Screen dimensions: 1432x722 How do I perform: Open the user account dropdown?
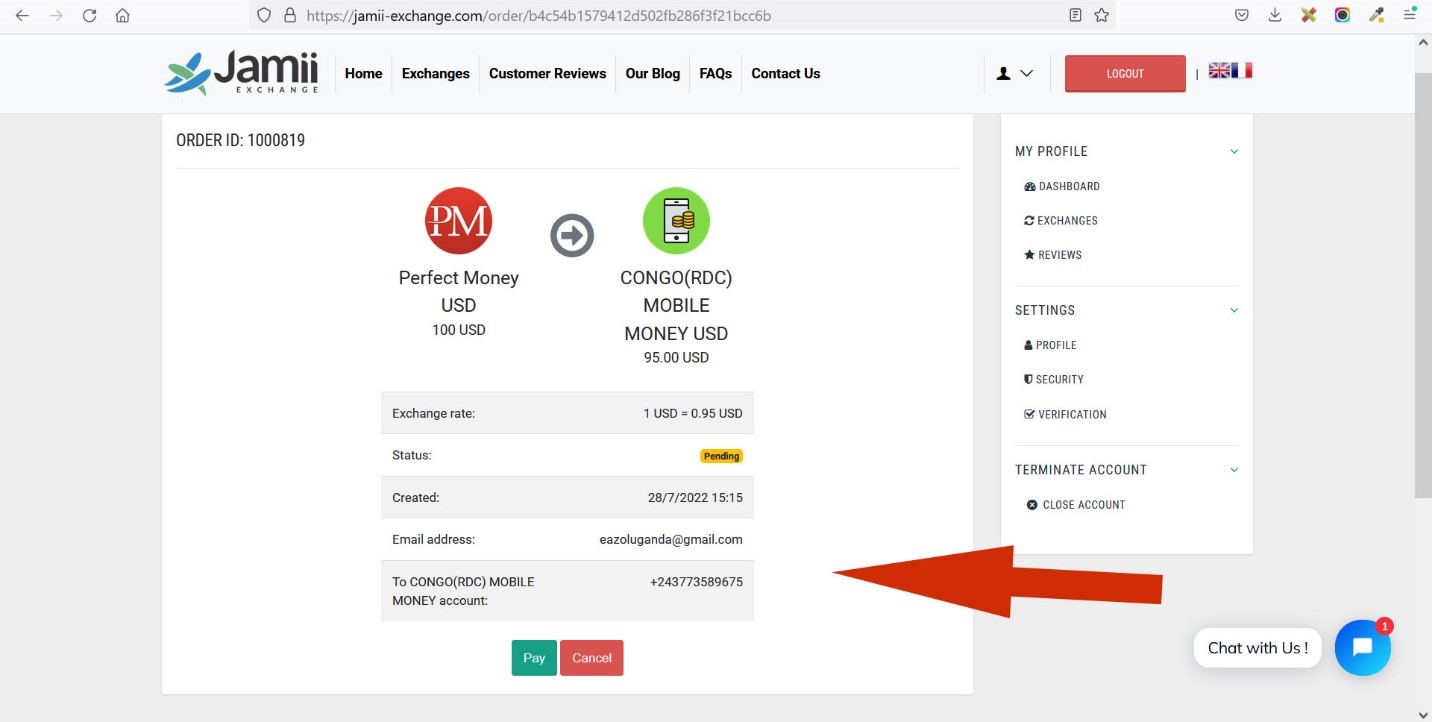[1014, 73]
